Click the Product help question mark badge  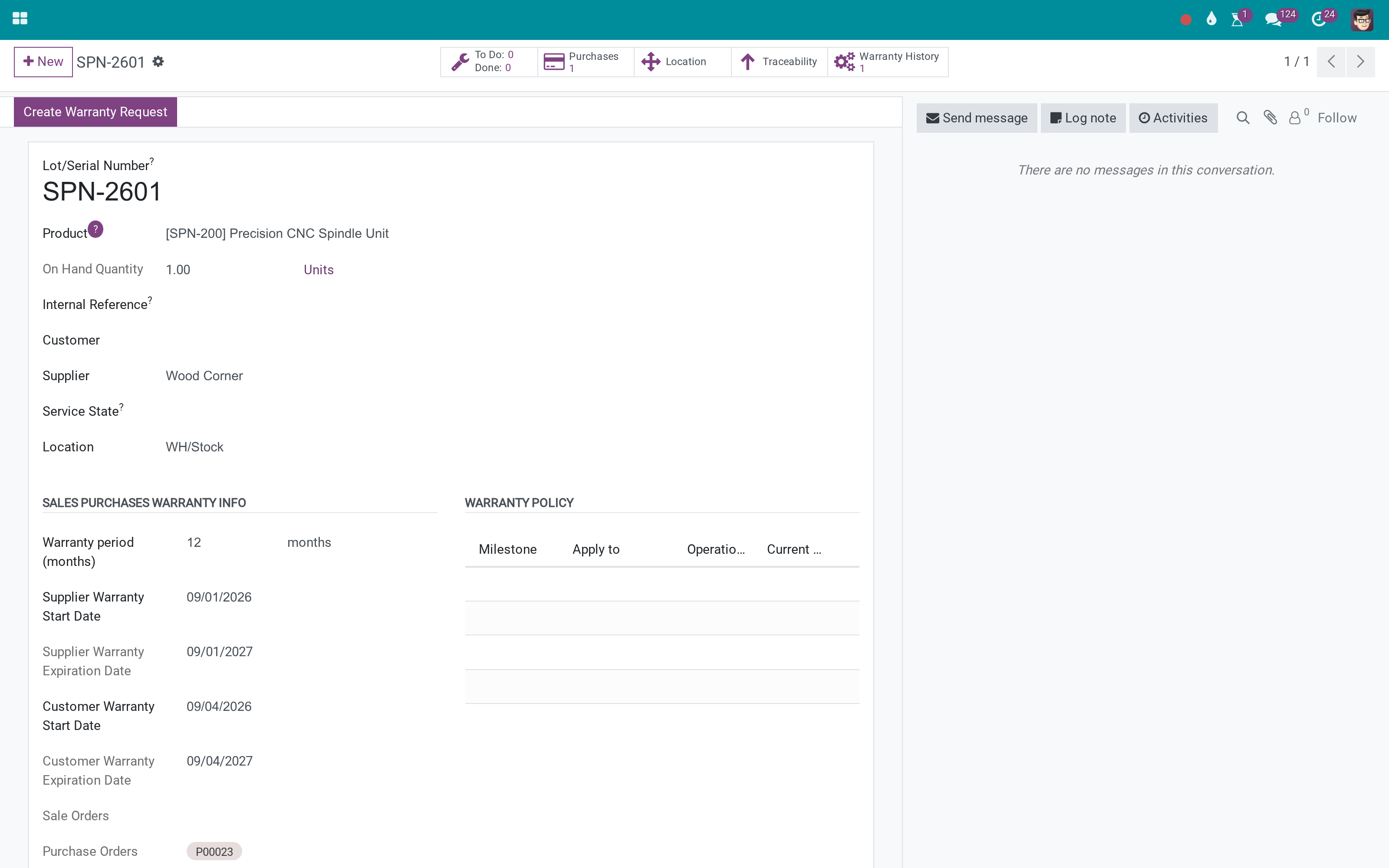point(95,228)
